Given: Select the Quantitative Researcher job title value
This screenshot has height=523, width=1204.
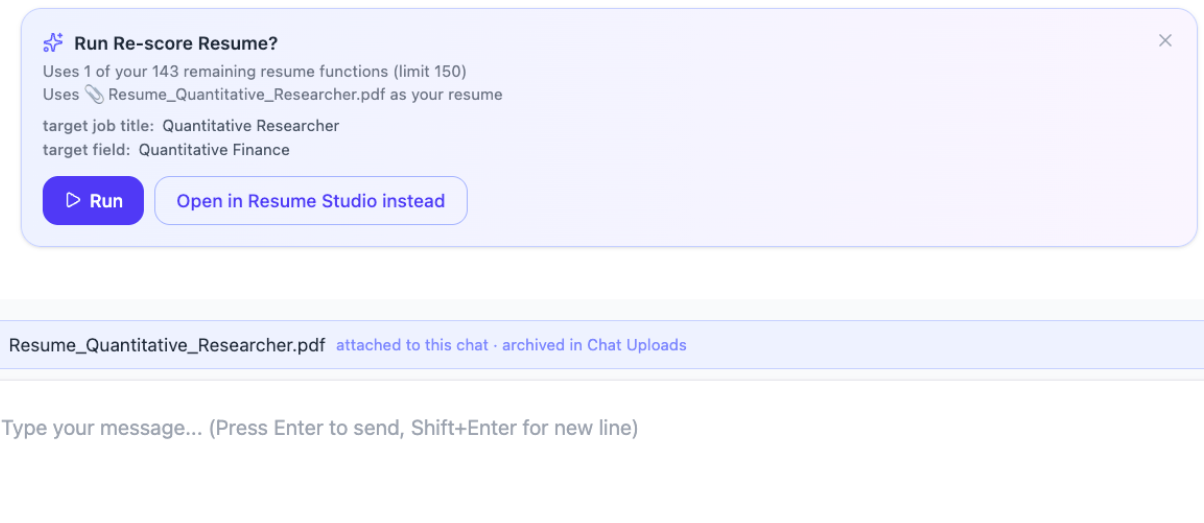Looking at the screenshot, I should coord(251,126).
